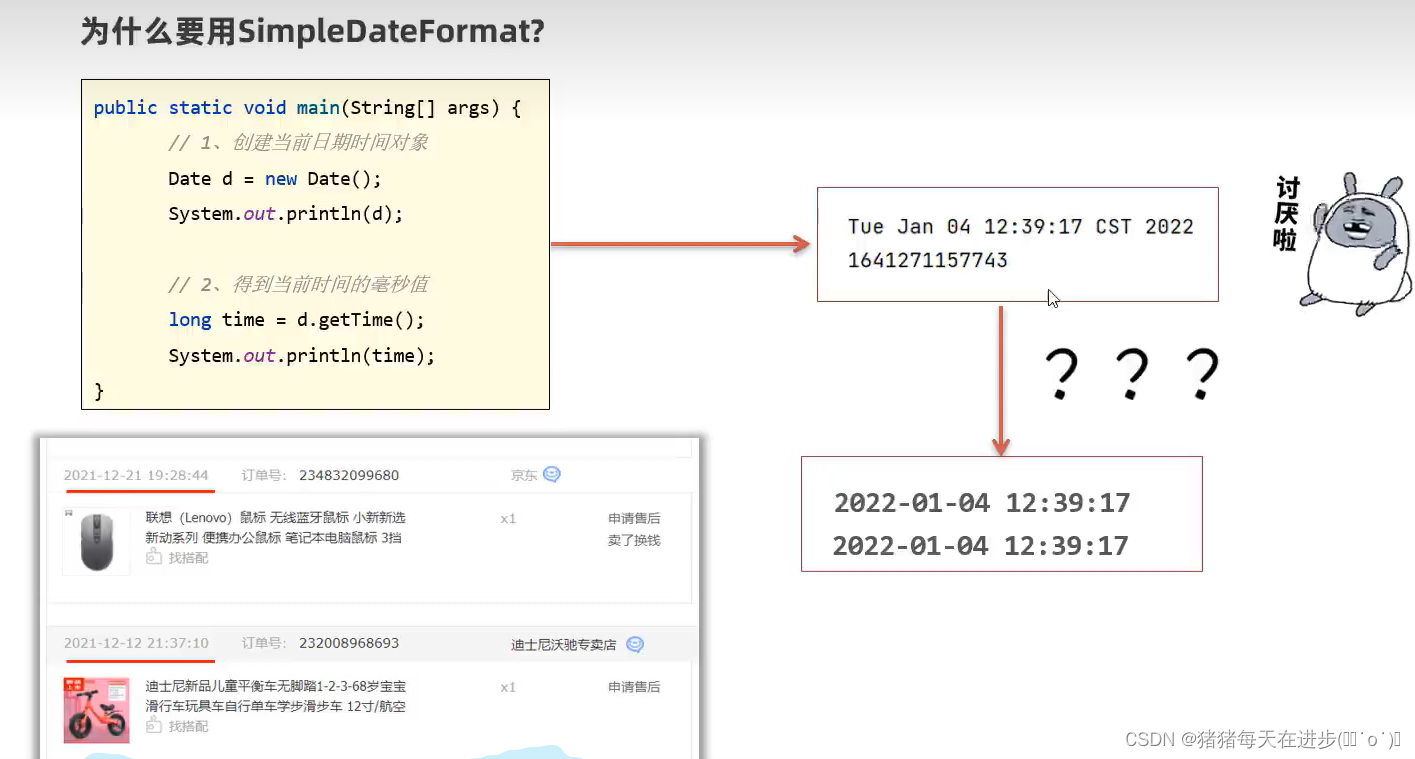
Task: Open the 京东 store link
Action: [x=523, y=474]
